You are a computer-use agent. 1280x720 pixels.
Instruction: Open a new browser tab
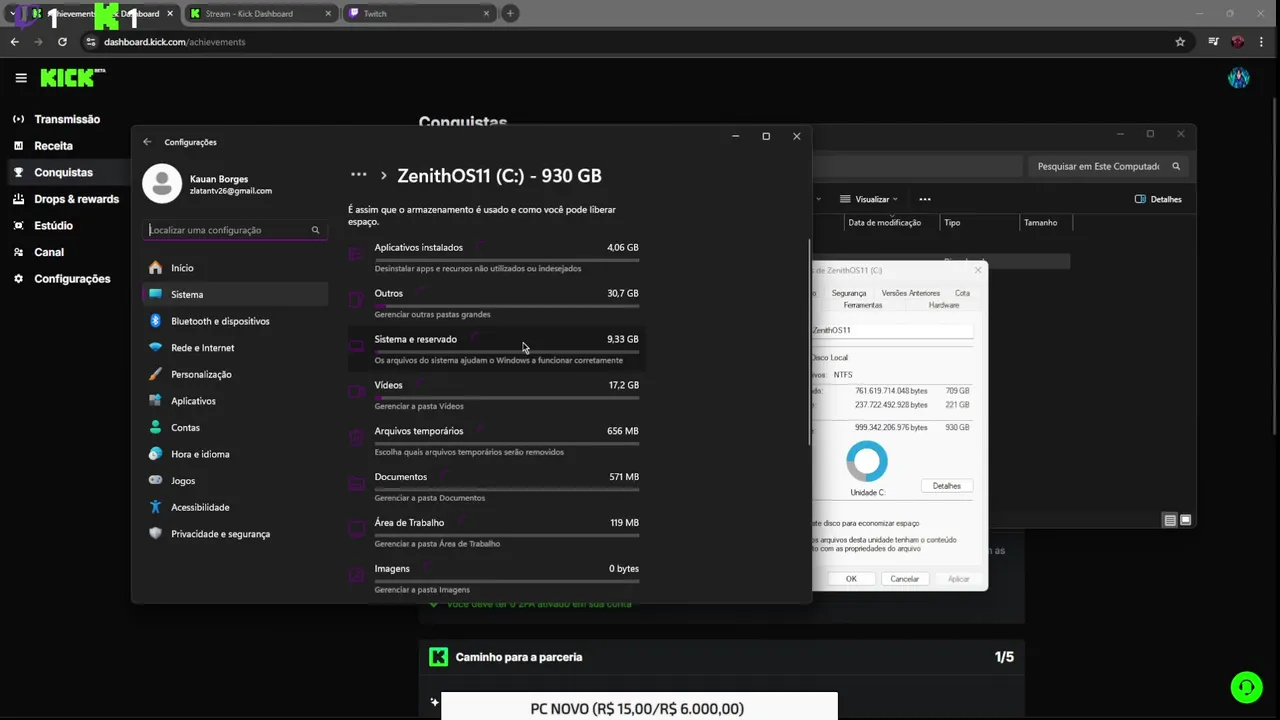tap(510, 13)
